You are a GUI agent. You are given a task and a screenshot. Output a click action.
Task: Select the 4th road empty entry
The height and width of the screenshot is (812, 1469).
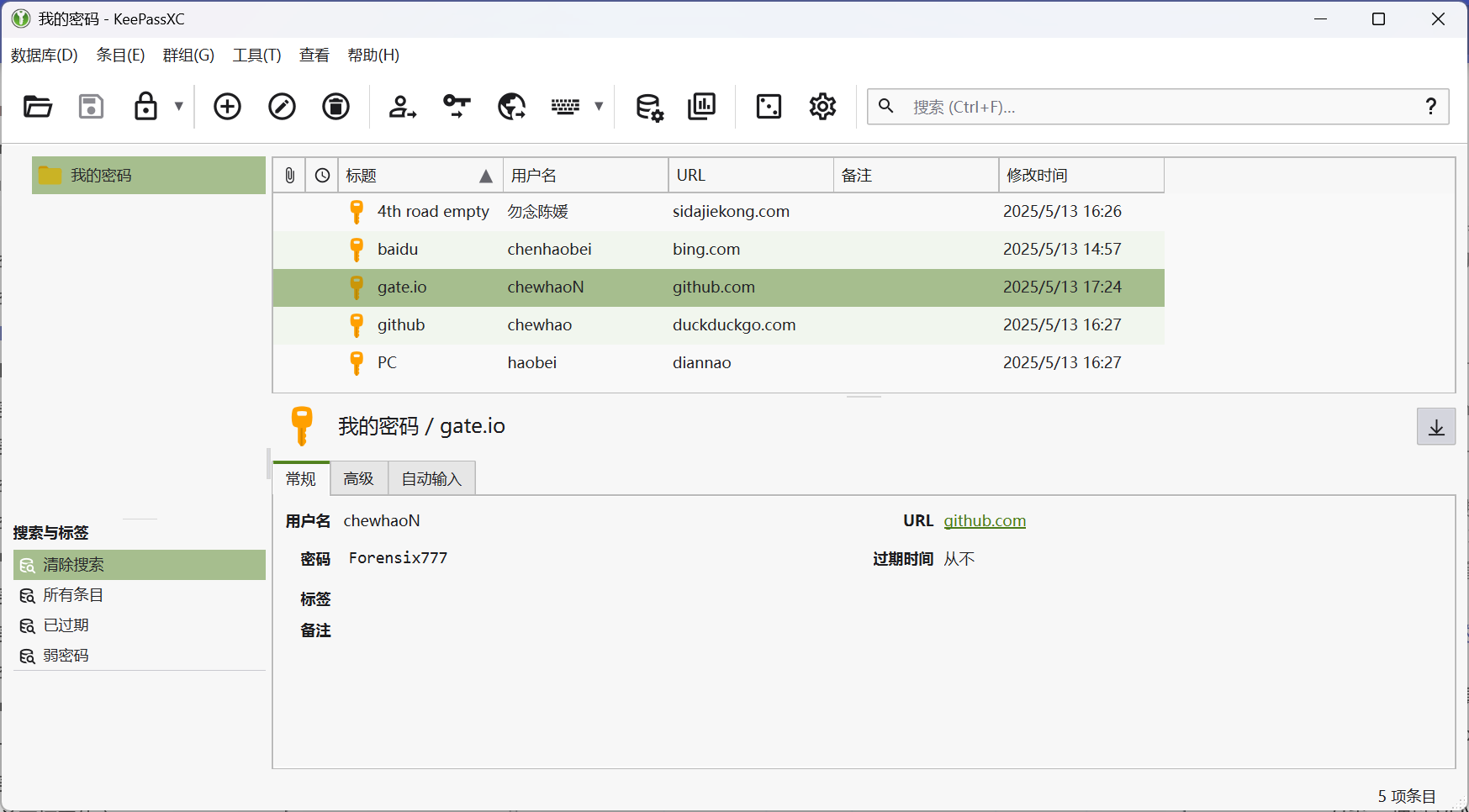click(718, 212)
